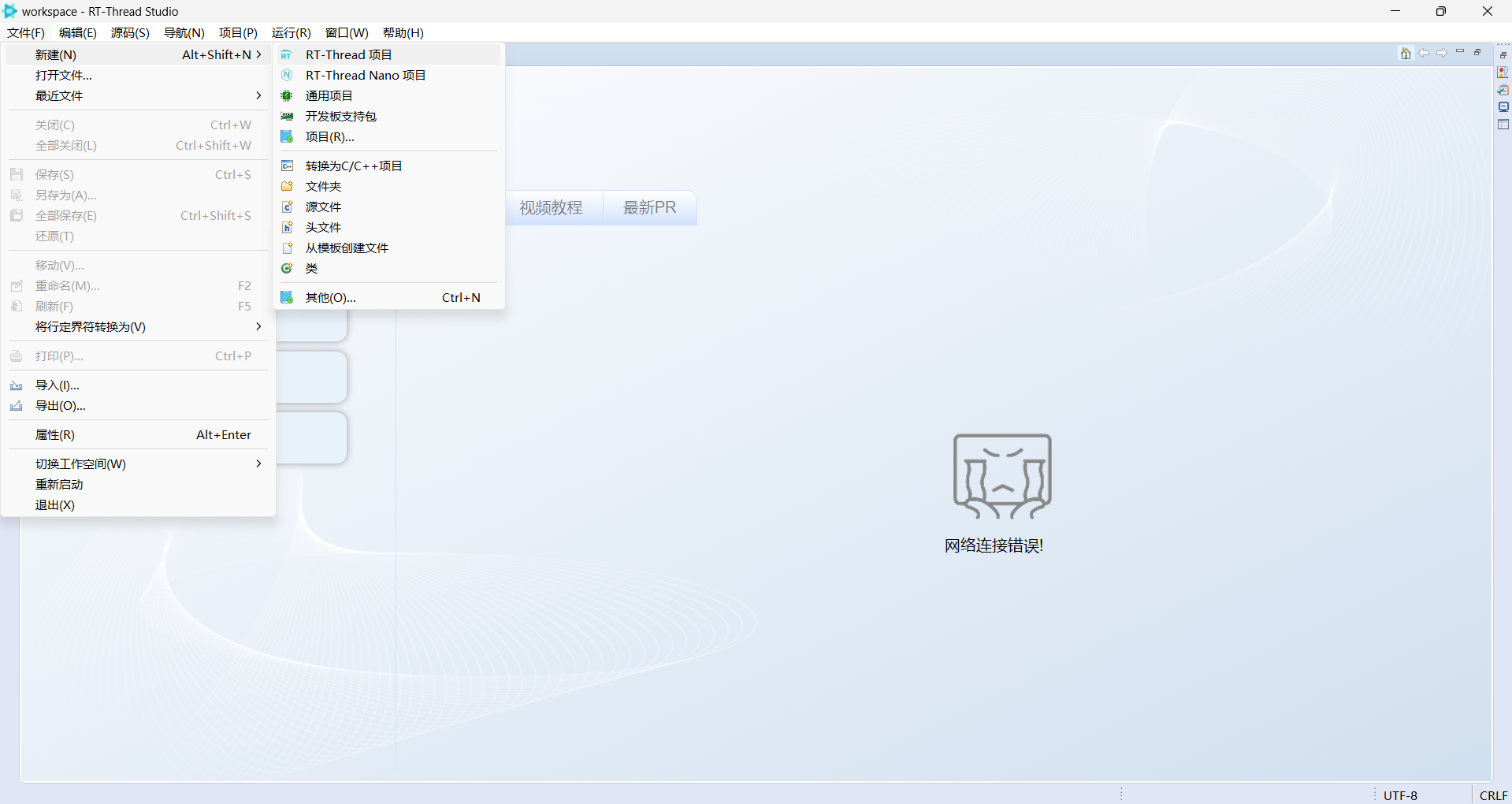Click the 开发板支持包 board icon

point(288,116)
